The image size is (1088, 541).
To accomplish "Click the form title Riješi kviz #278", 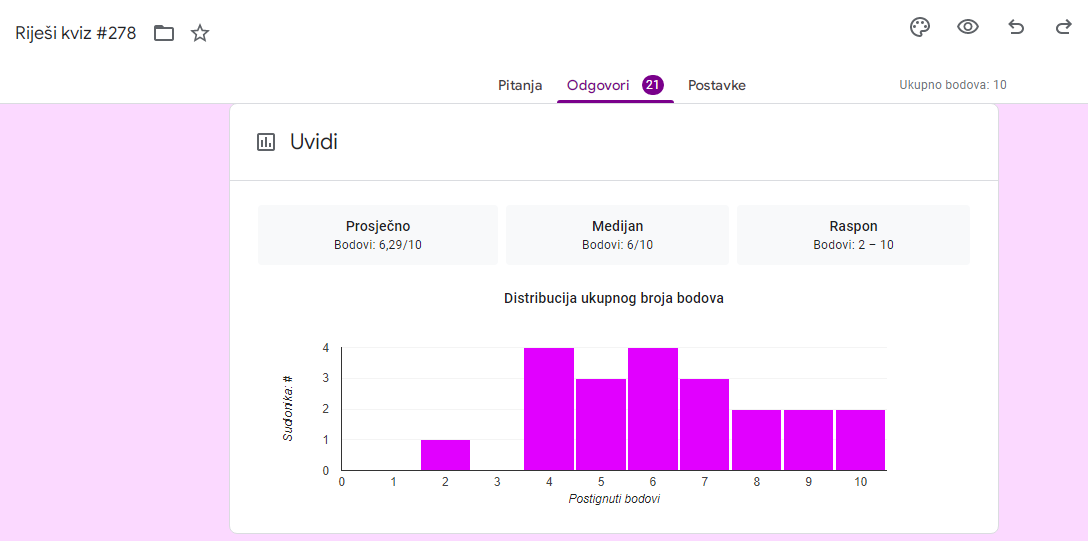I will (76, 33).
